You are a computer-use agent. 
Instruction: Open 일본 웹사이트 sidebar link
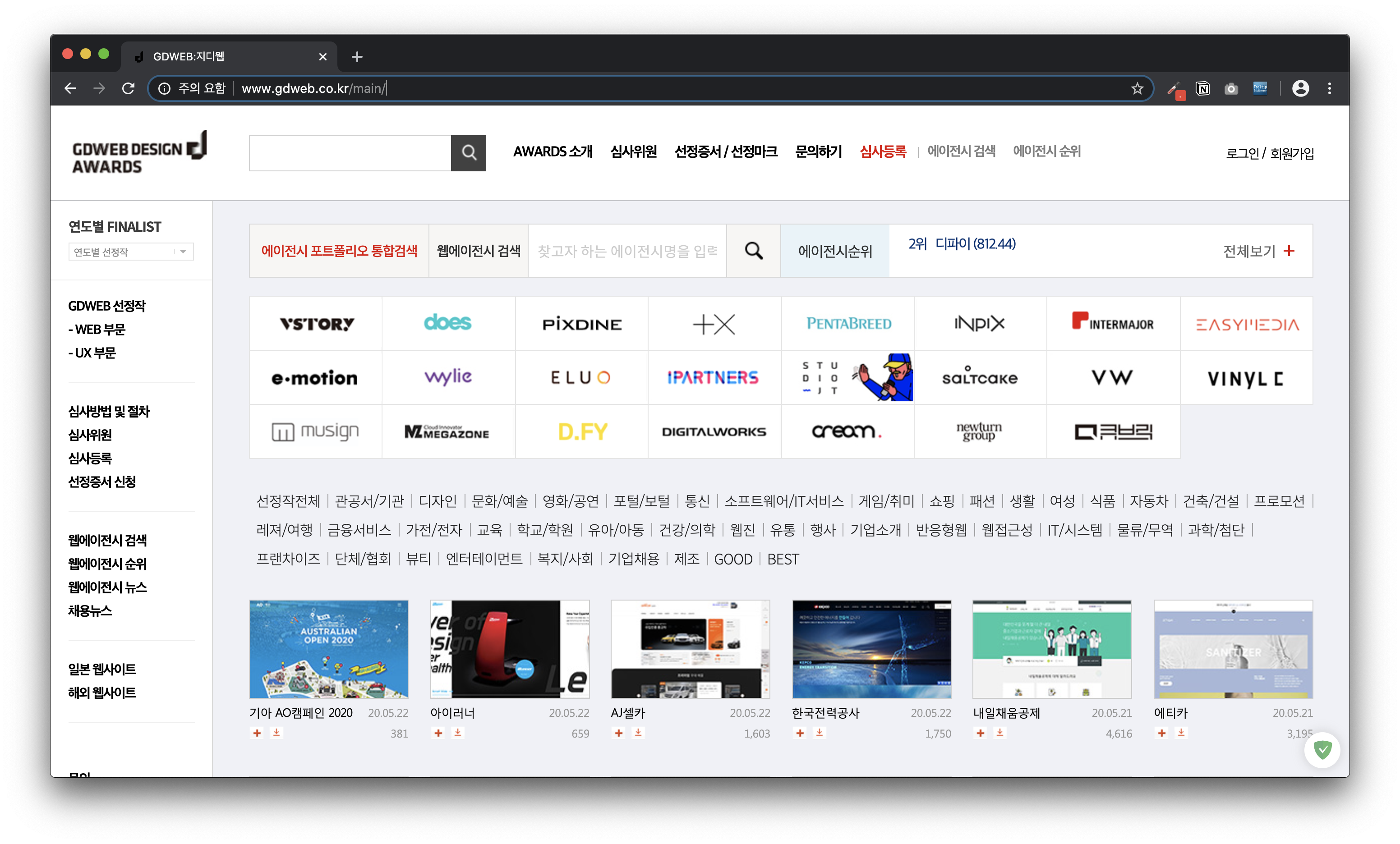pos(102,669)
